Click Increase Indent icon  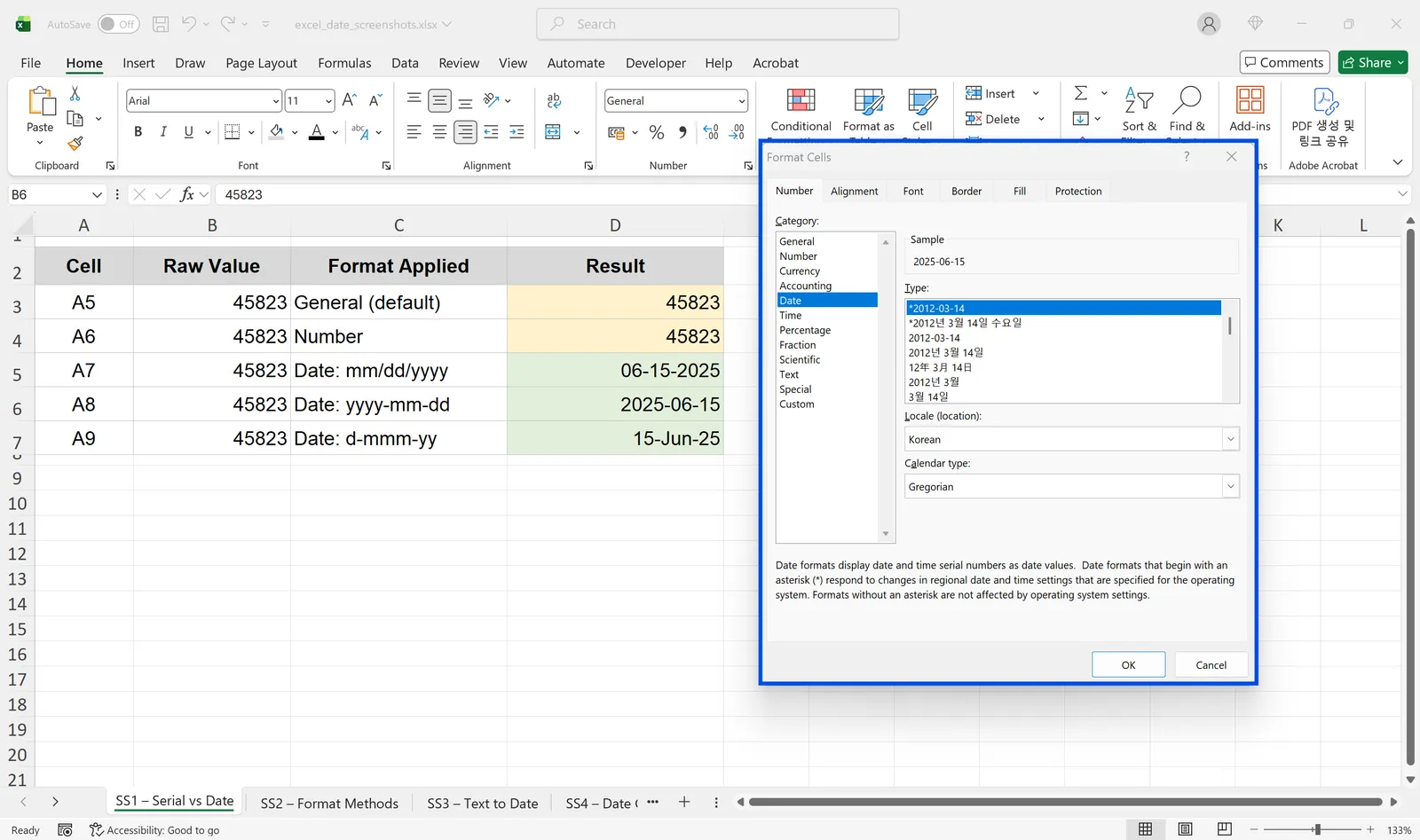click(517, 132)
